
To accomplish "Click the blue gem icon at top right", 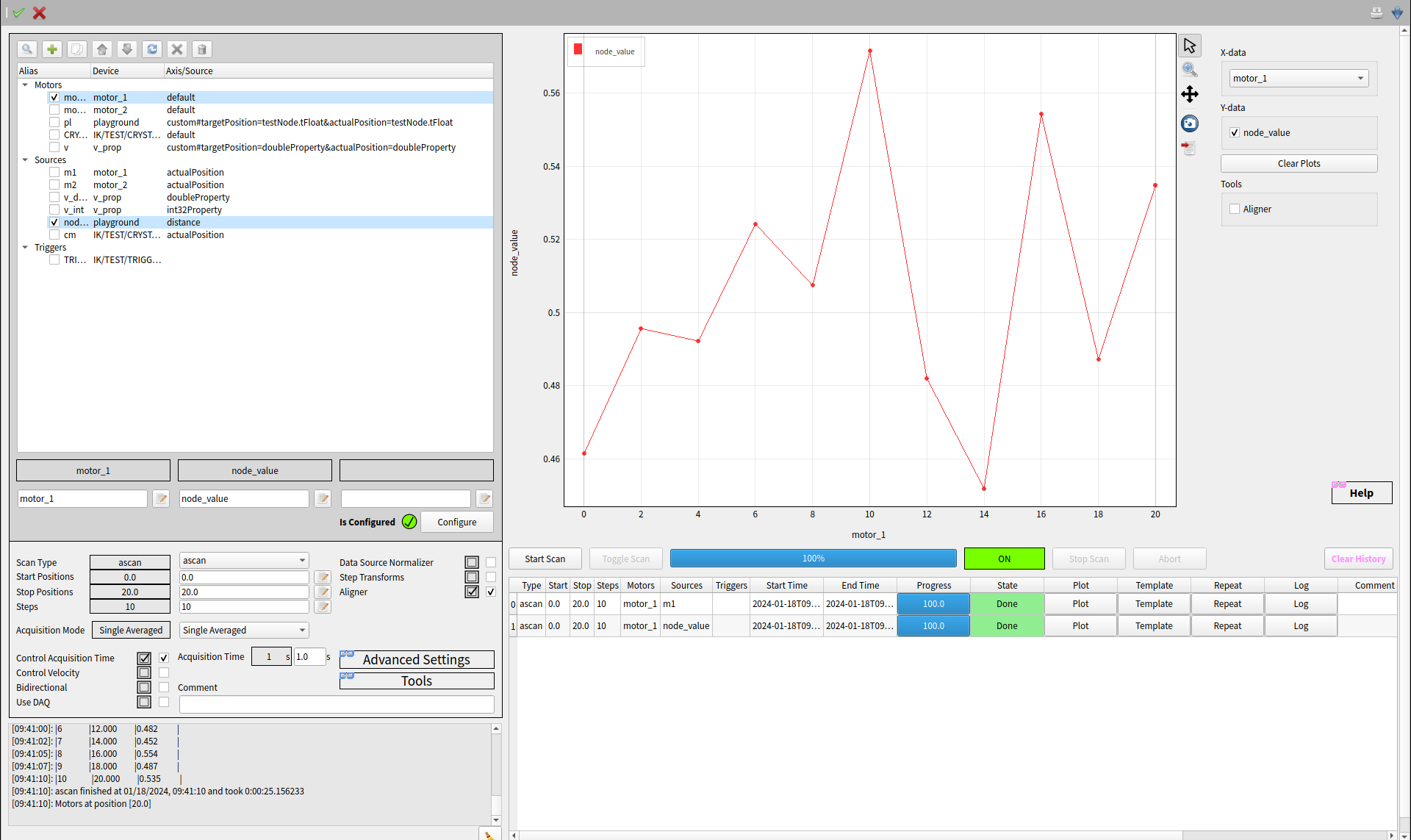I will click(x=1398, y=12).
